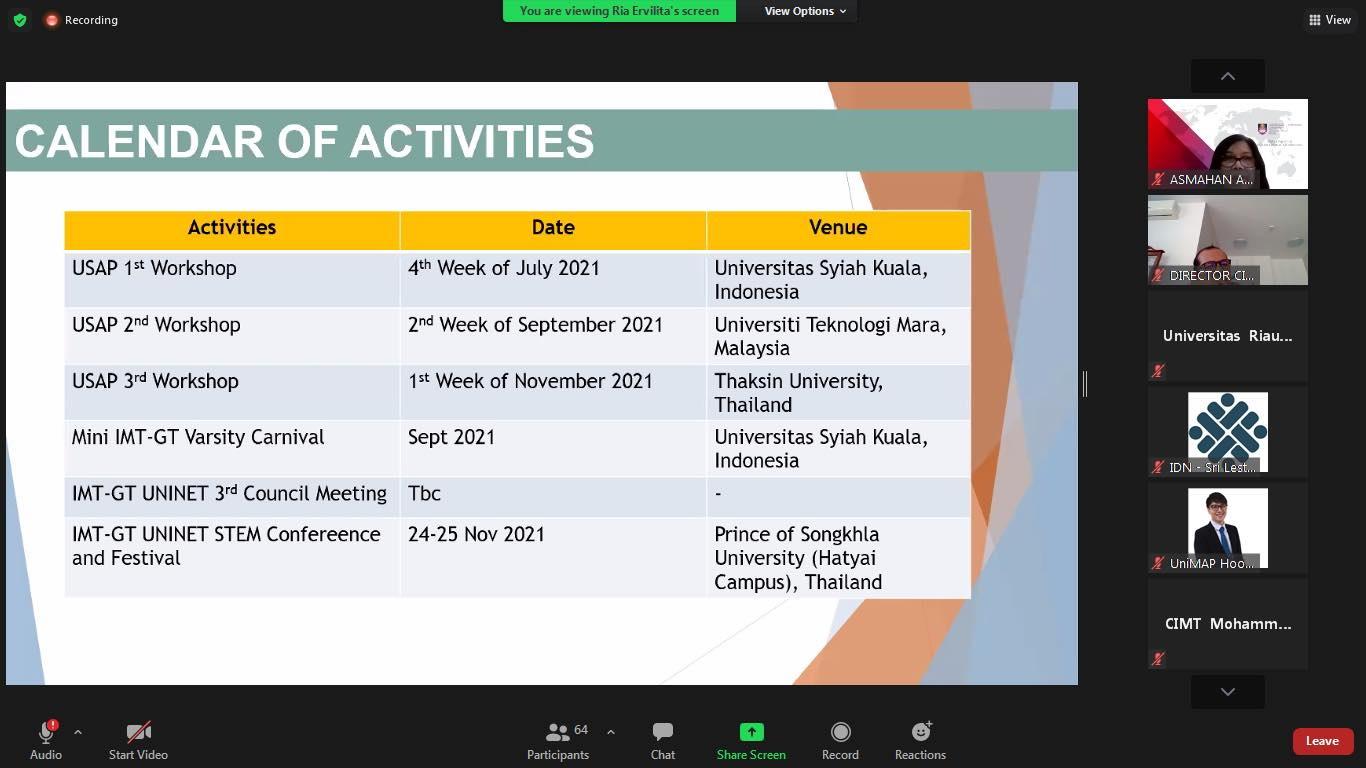The width and height of the screenshot is (1366, 768).
Task: Click the panel divider handle beside shared screen
Action: (1085, 383)
